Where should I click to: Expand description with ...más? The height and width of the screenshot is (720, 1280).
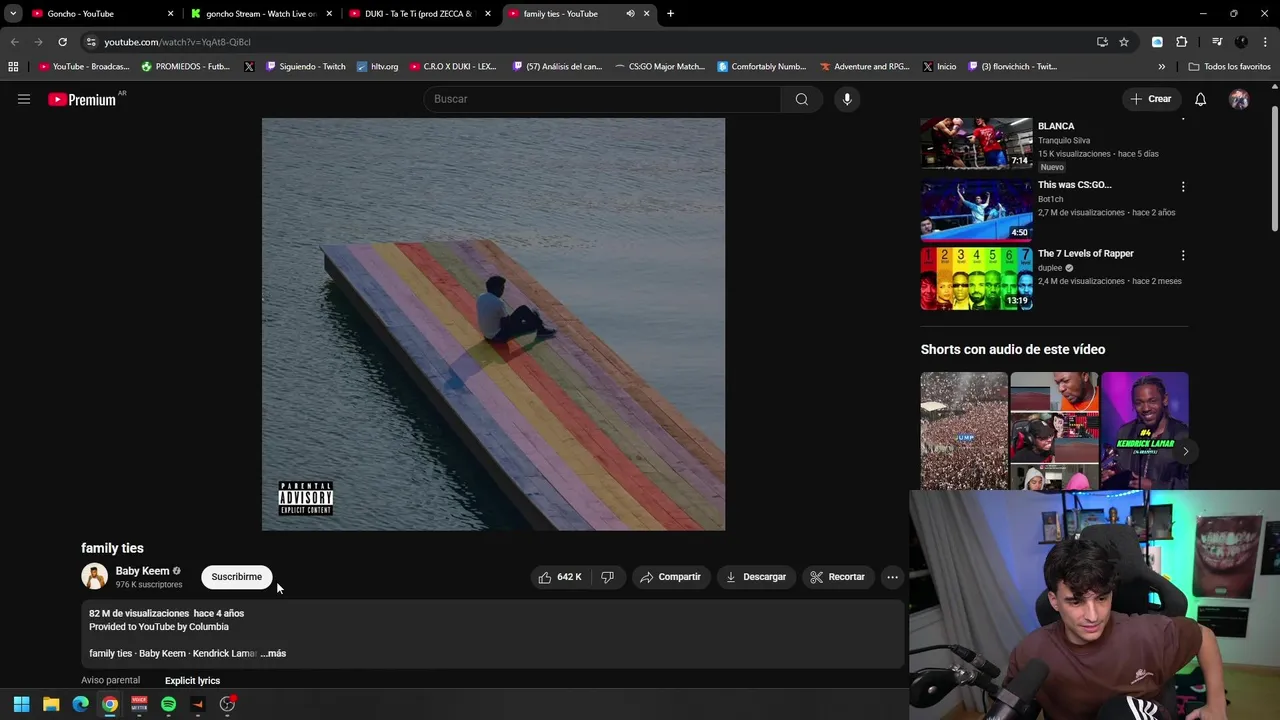(273, 654)
